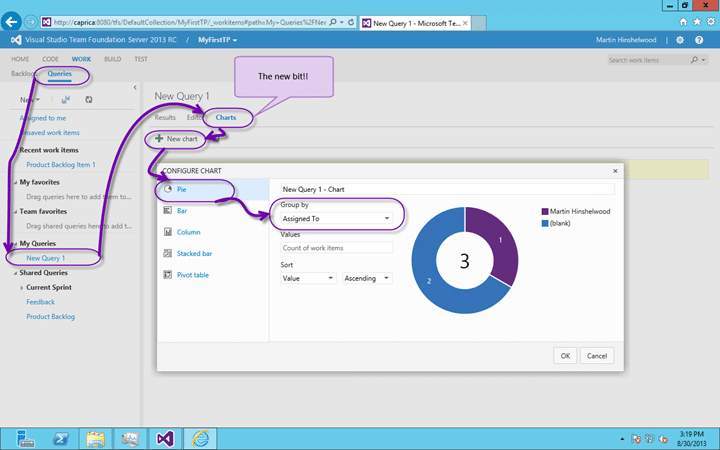Refresh the queries tree icon
Screen dimensions: 720x450
[89, 99]
